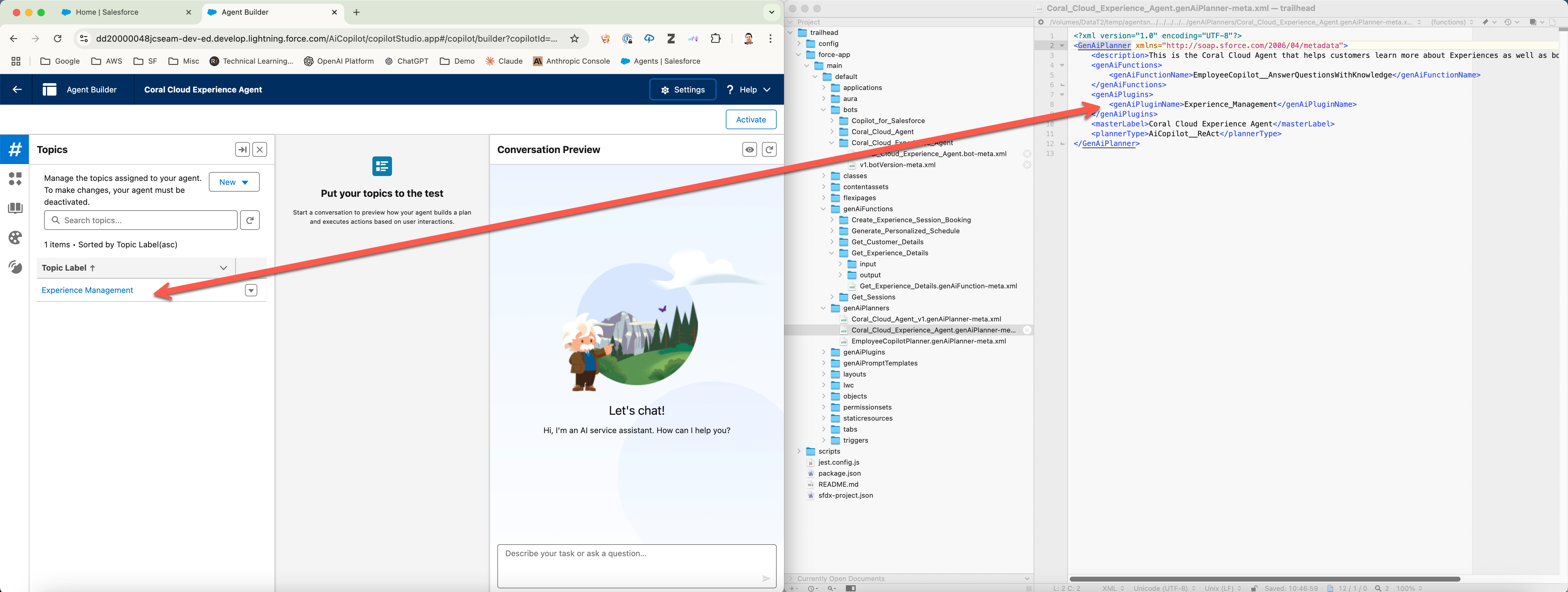Click the Activate button

pyautogui.click(x=751, y=120)
